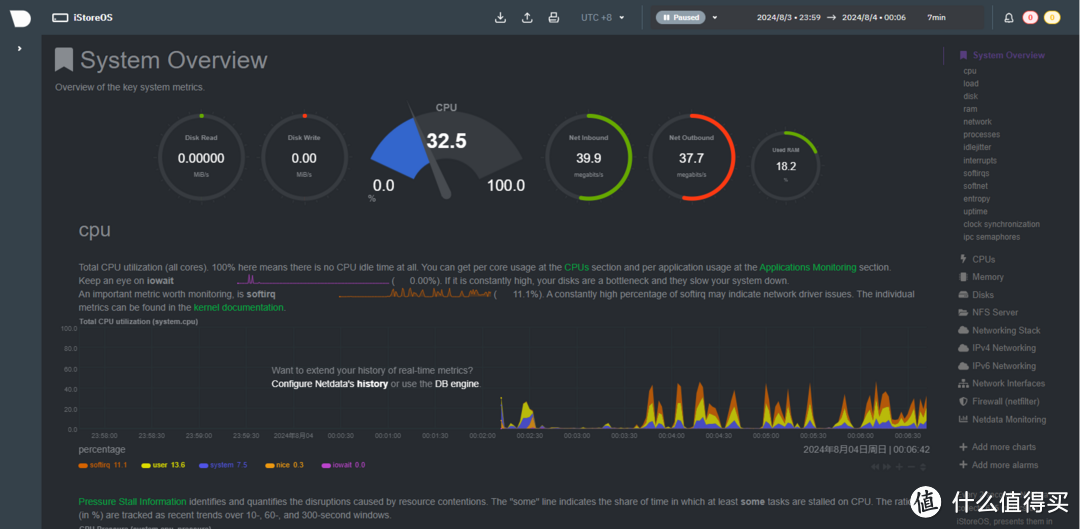Open the alarms bell icon
Viewport: 1080px width, 529px height.
[x=1008, y=18]
